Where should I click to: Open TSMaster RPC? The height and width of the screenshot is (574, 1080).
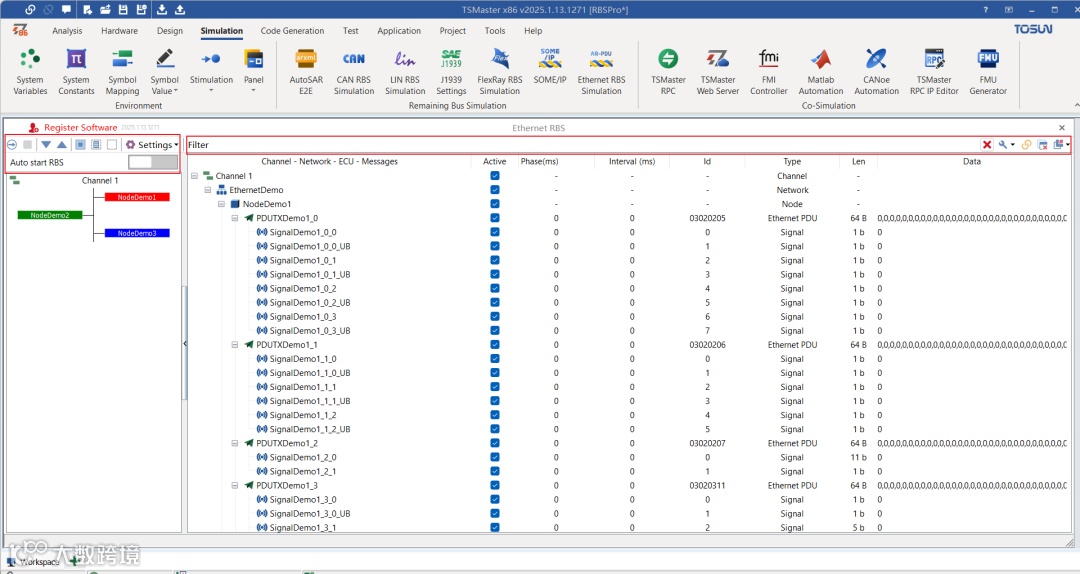point(668,71)
